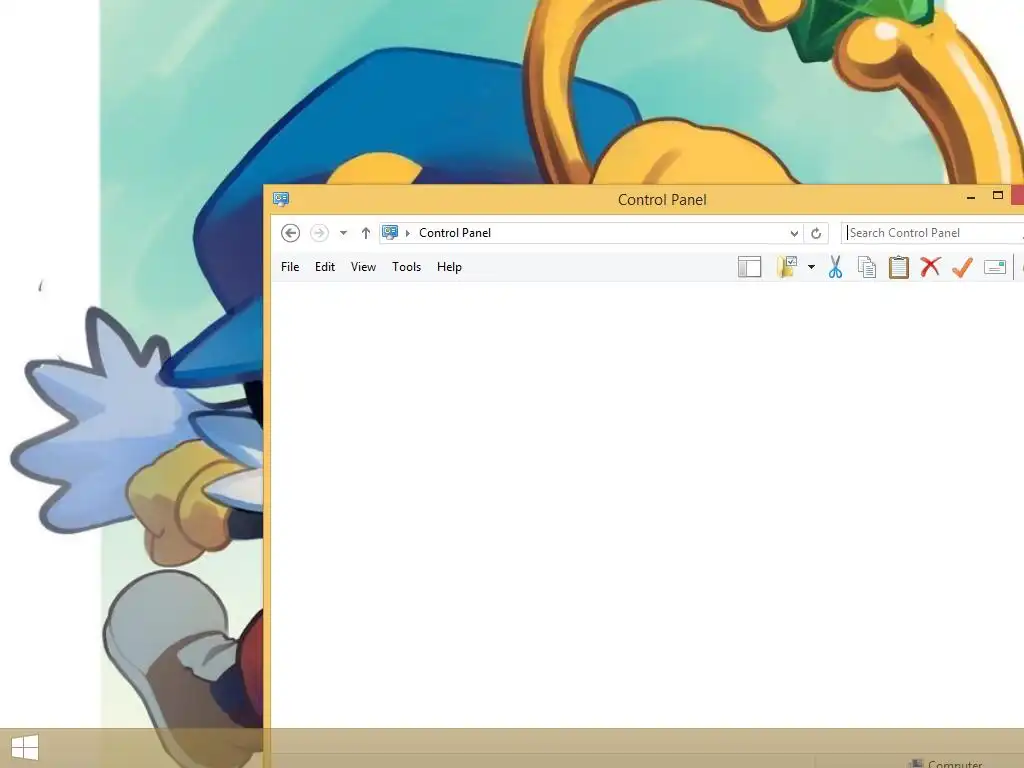
Task: Click the window system icon in title bar
Action: [x=281, y=199]
